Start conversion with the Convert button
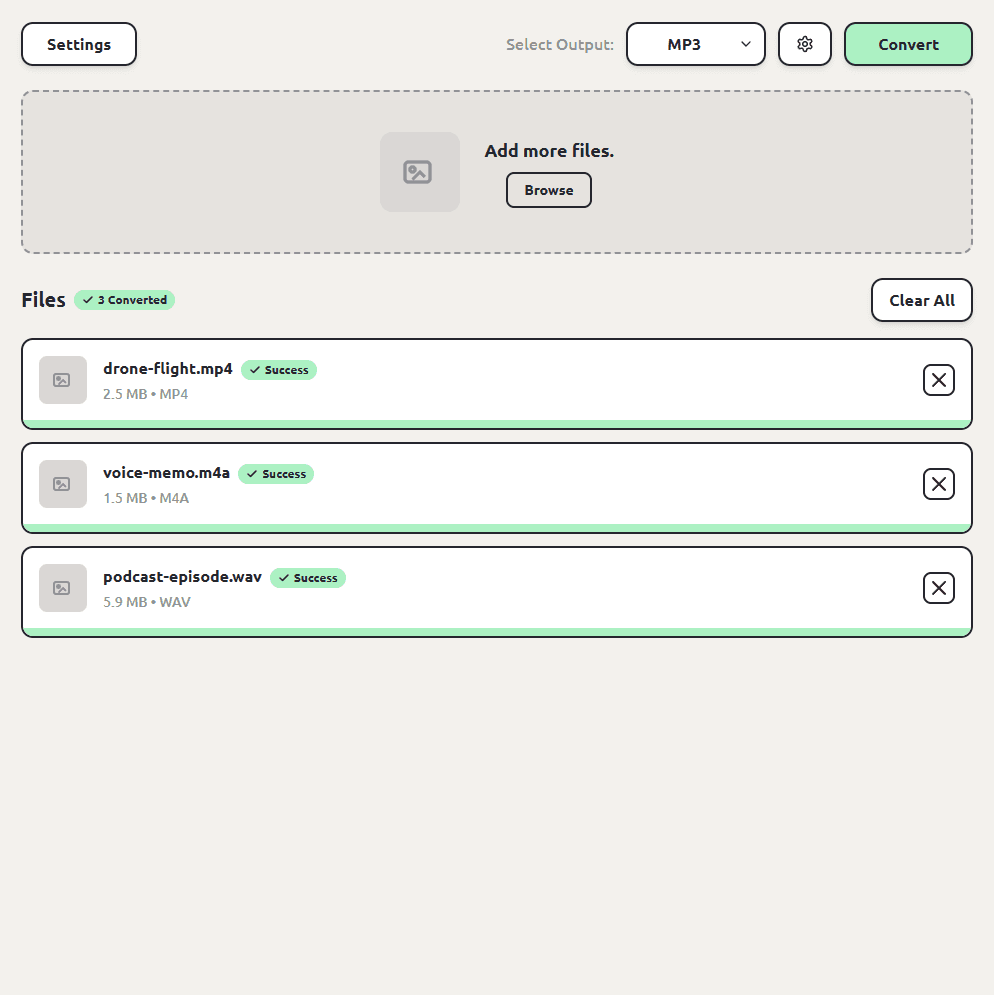 (908, 44)
